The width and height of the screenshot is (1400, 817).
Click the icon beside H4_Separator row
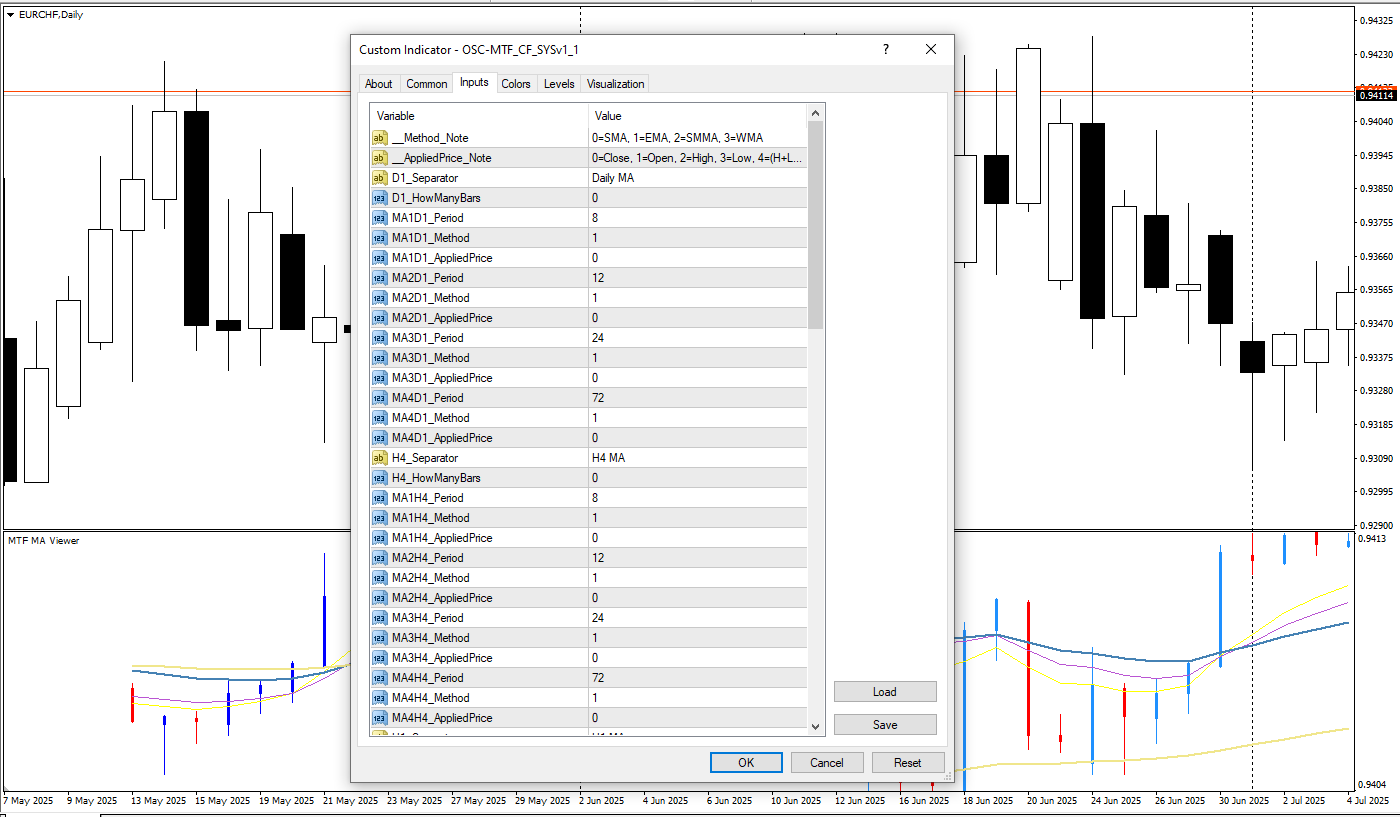[x=379, y=458]
